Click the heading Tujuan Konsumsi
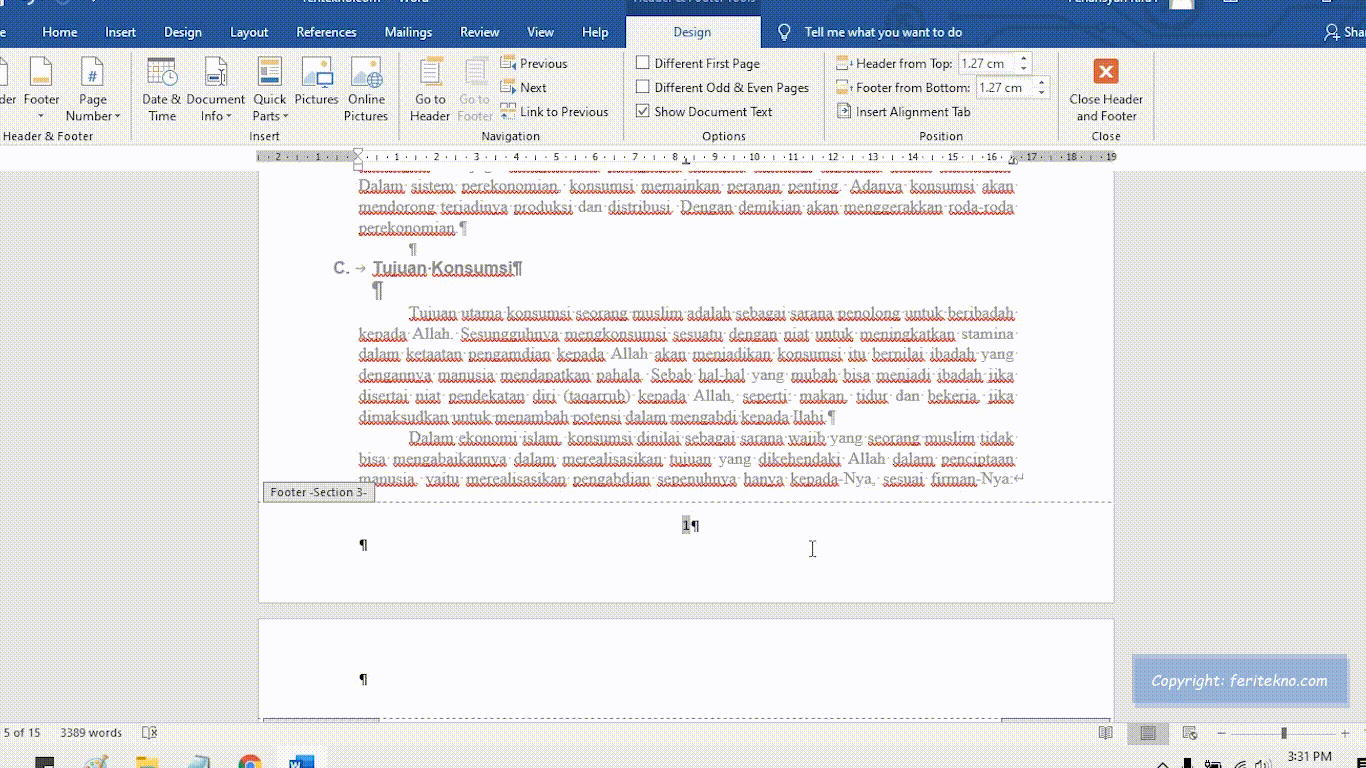Image resolution: width=1366 pixels, height=768 pixels. (x=443, y=268)
